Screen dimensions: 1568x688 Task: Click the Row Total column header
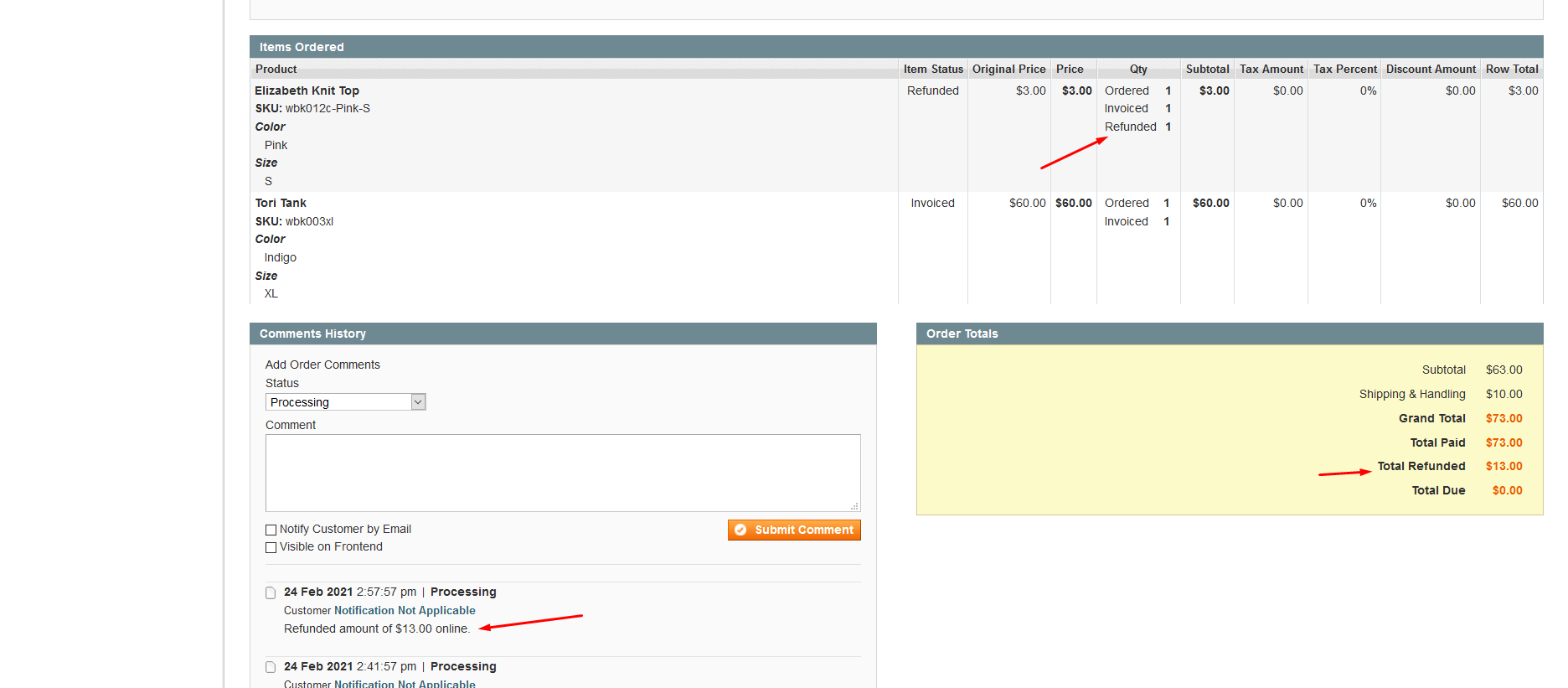[x=1511, y=69]
